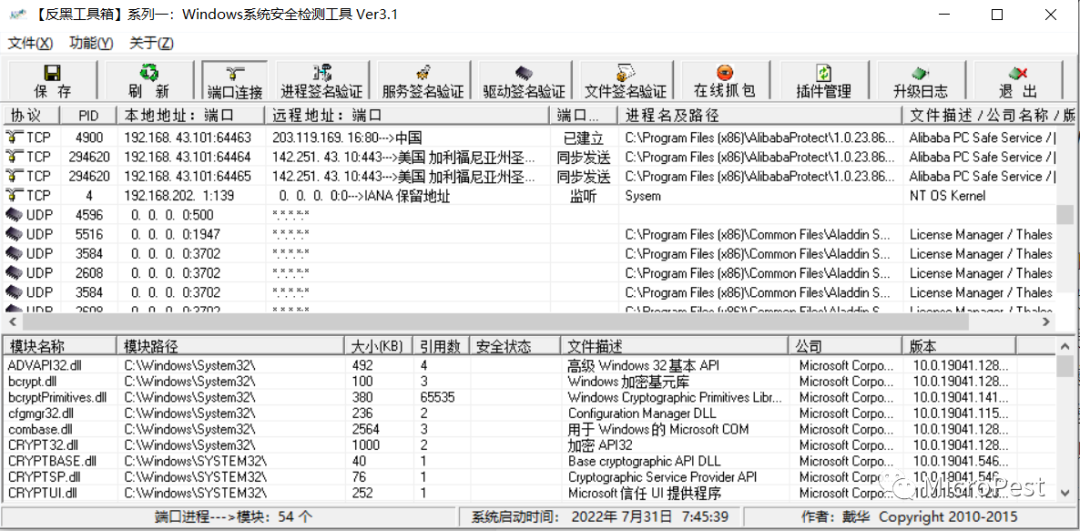Sort modules by 模块路径 header

(230, 346)
